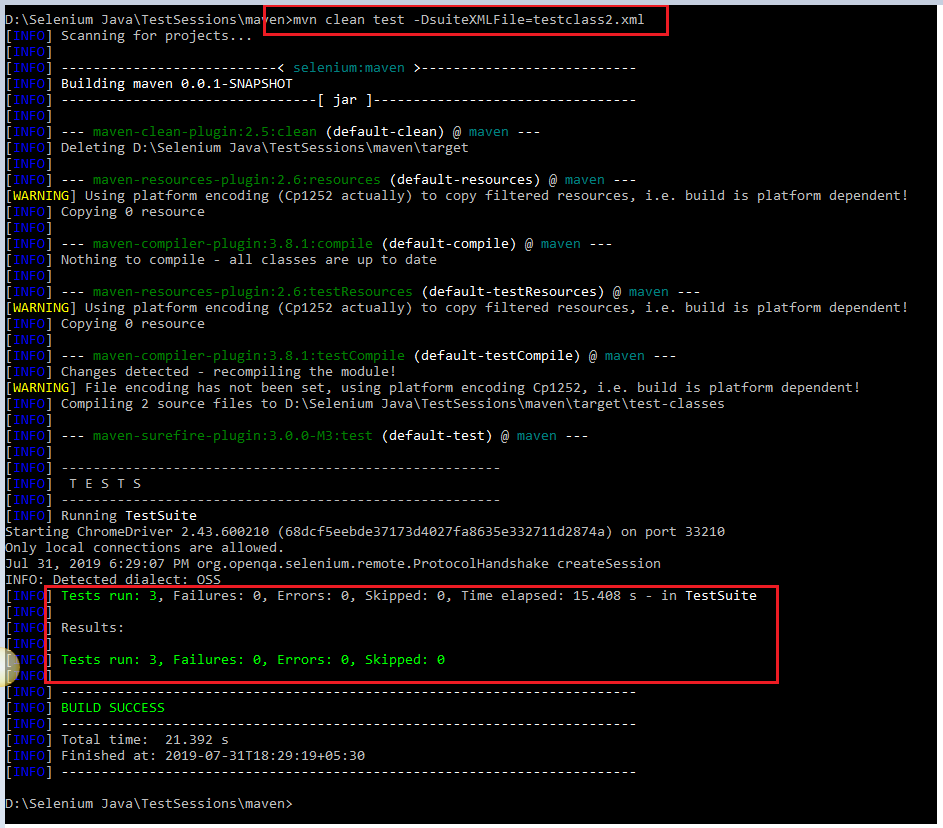Select the selenium:maven project header line
943x828 pixels.
[x=350, y=67]
